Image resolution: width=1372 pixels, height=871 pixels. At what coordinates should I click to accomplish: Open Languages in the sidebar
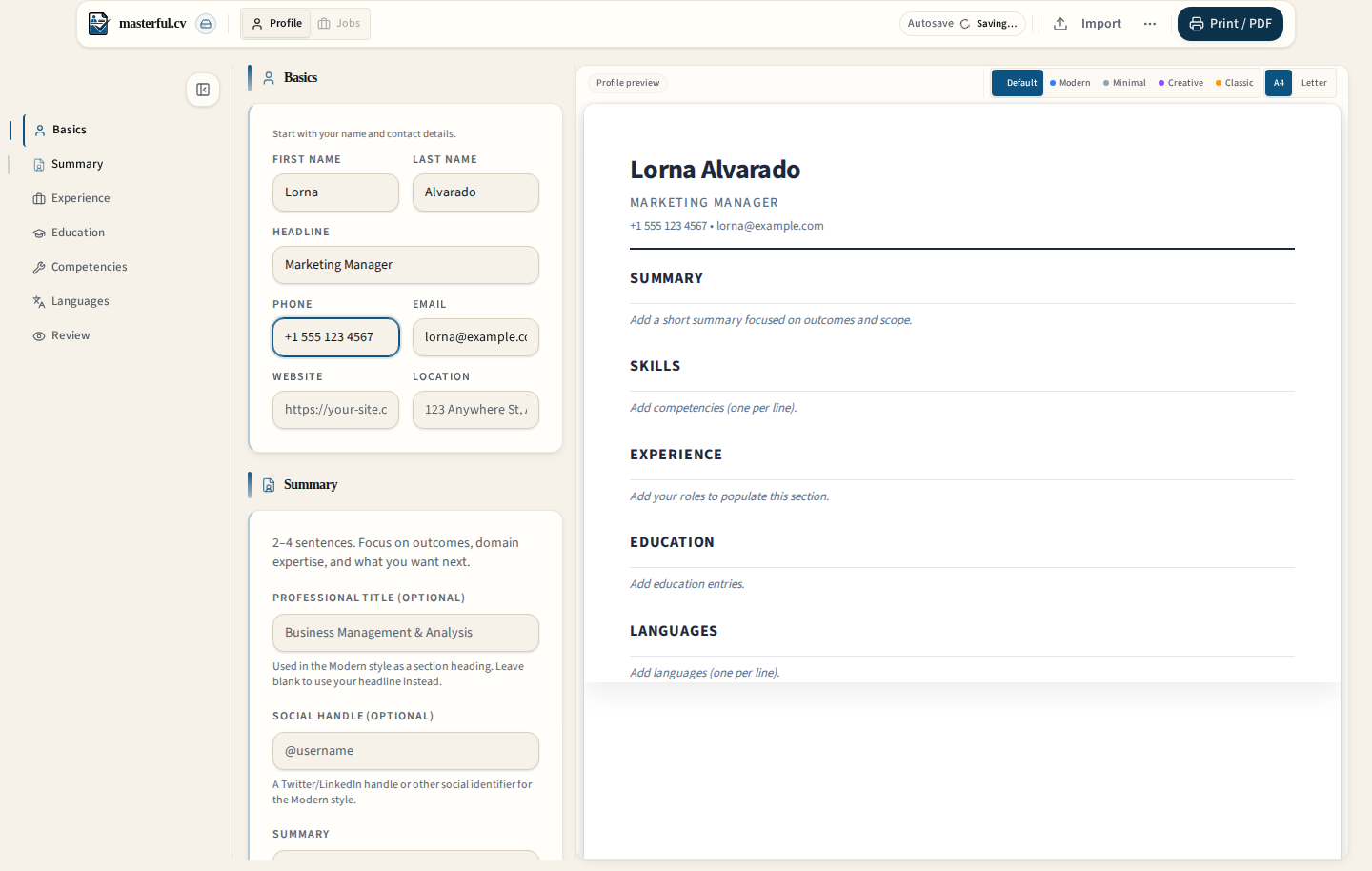pos(80,301)
